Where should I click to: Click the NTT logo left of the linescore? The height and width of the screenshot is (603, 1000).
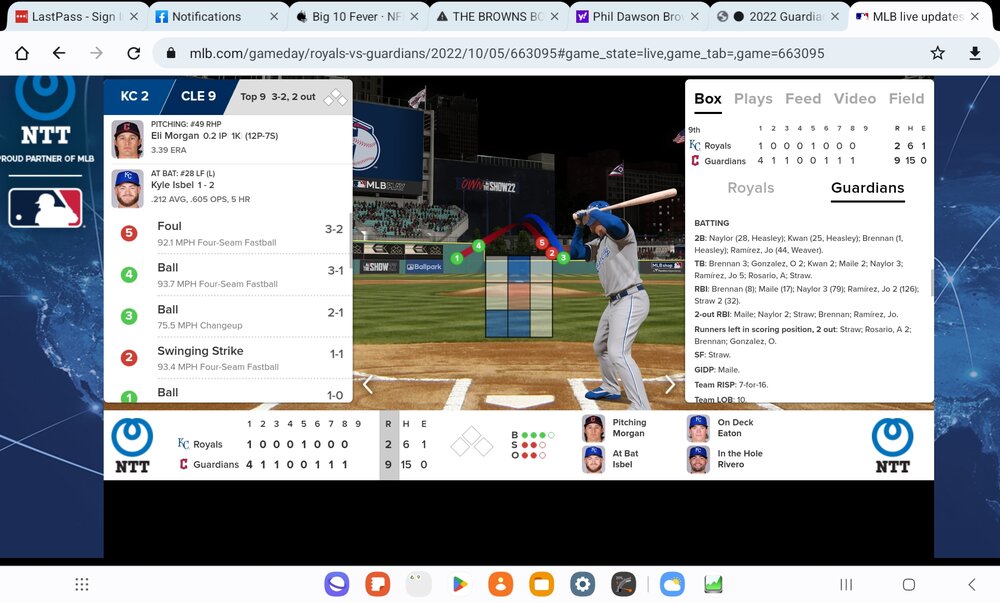click(132, 446)
